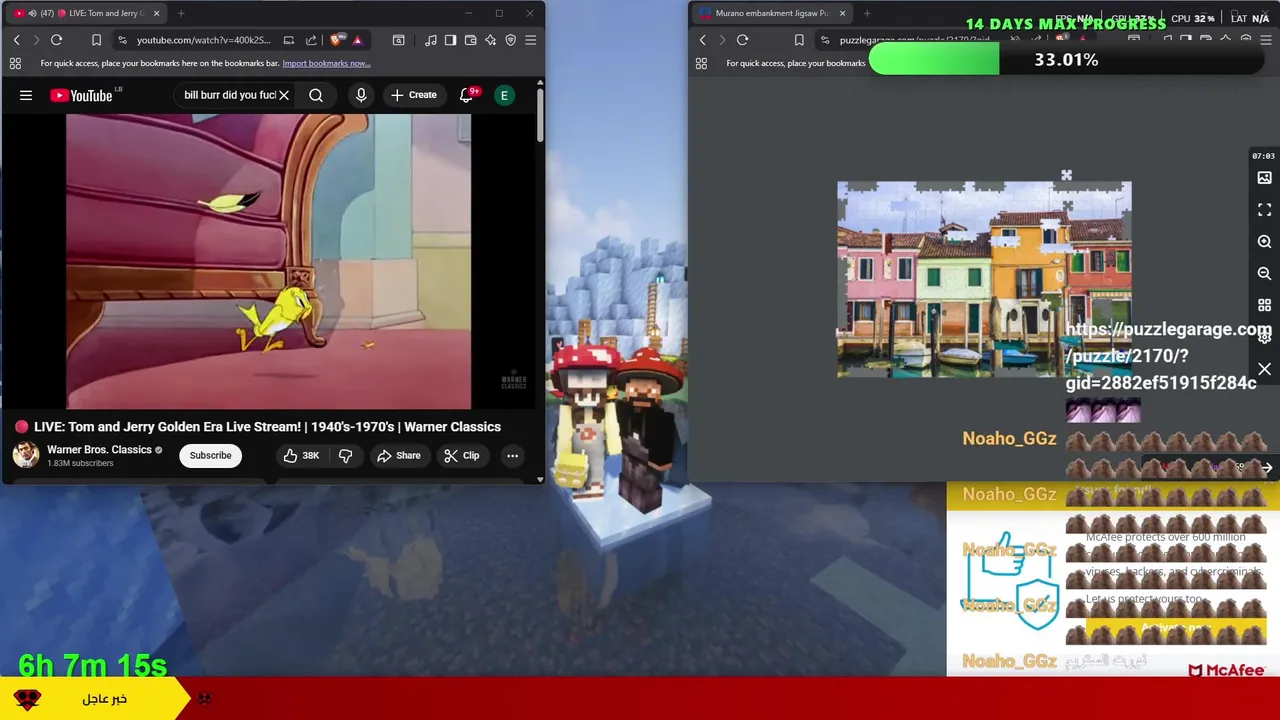Arrange puzzle pieces with grid icon

point(1265,305)
